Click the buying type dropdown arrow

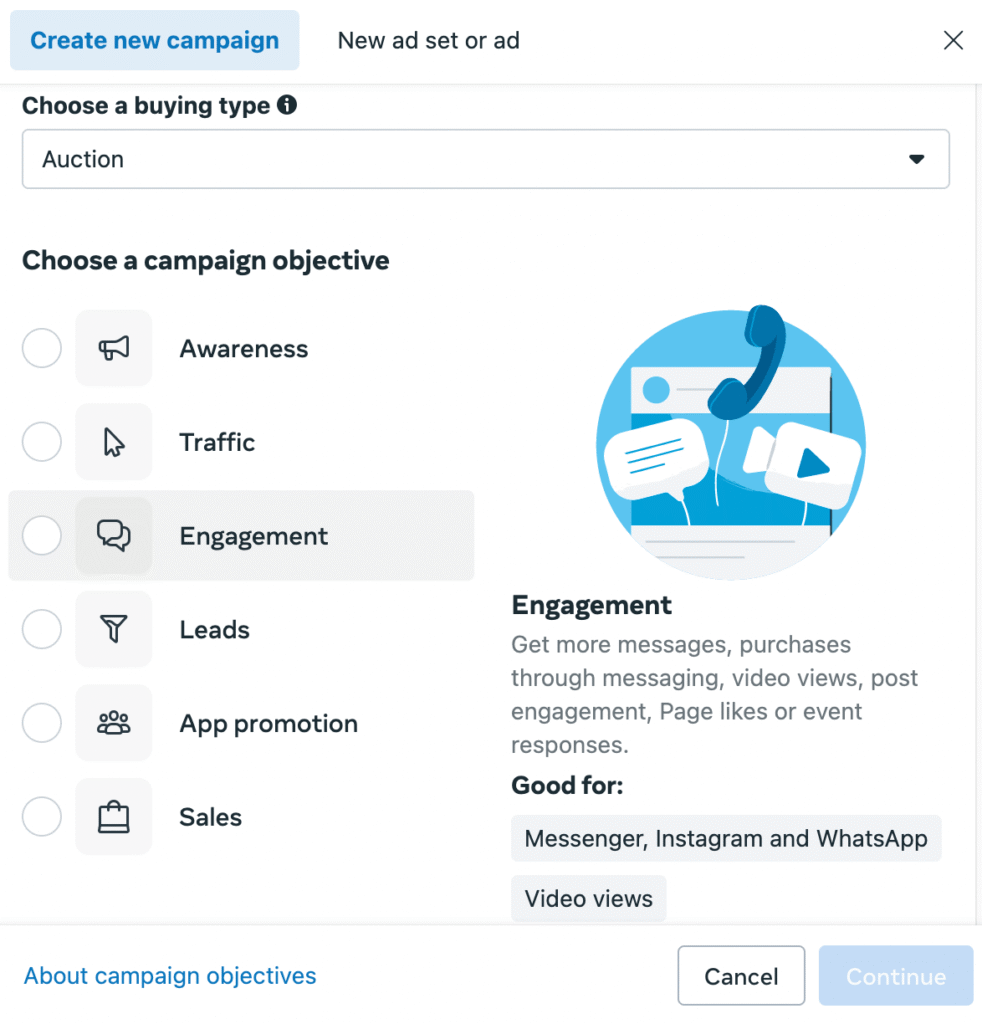point(916,159)
